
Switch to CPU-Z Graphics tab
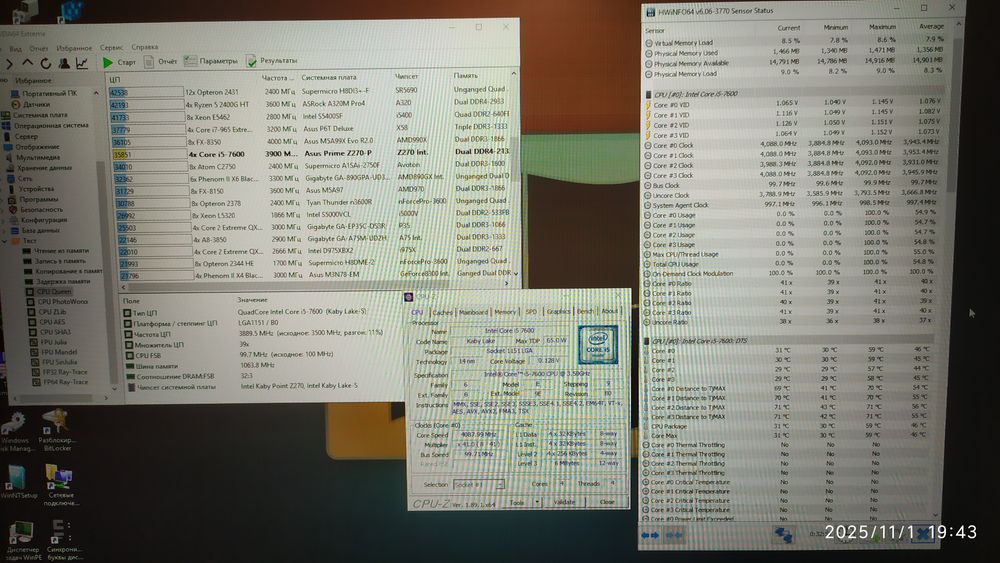tap(558, 311)
